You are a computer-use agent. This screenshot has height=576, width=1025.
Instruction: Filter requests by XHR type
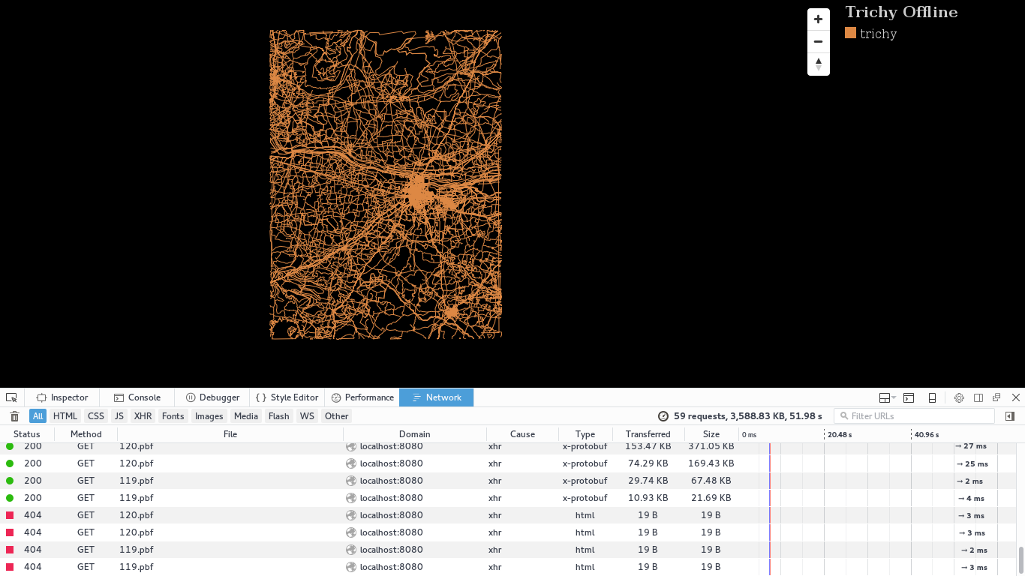coord(143,416)
